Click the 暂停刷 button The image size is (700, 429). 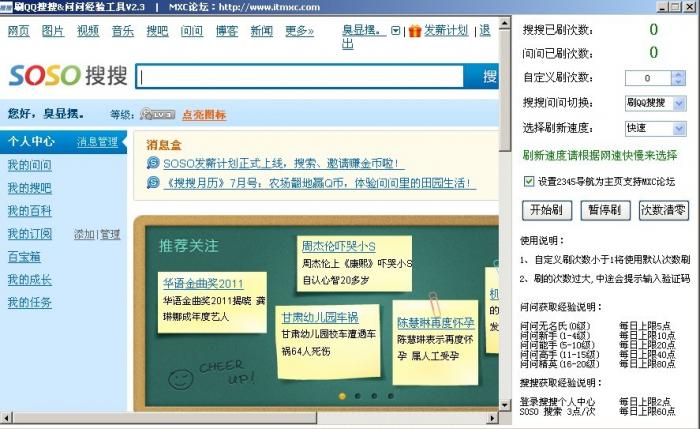(605, 210)
